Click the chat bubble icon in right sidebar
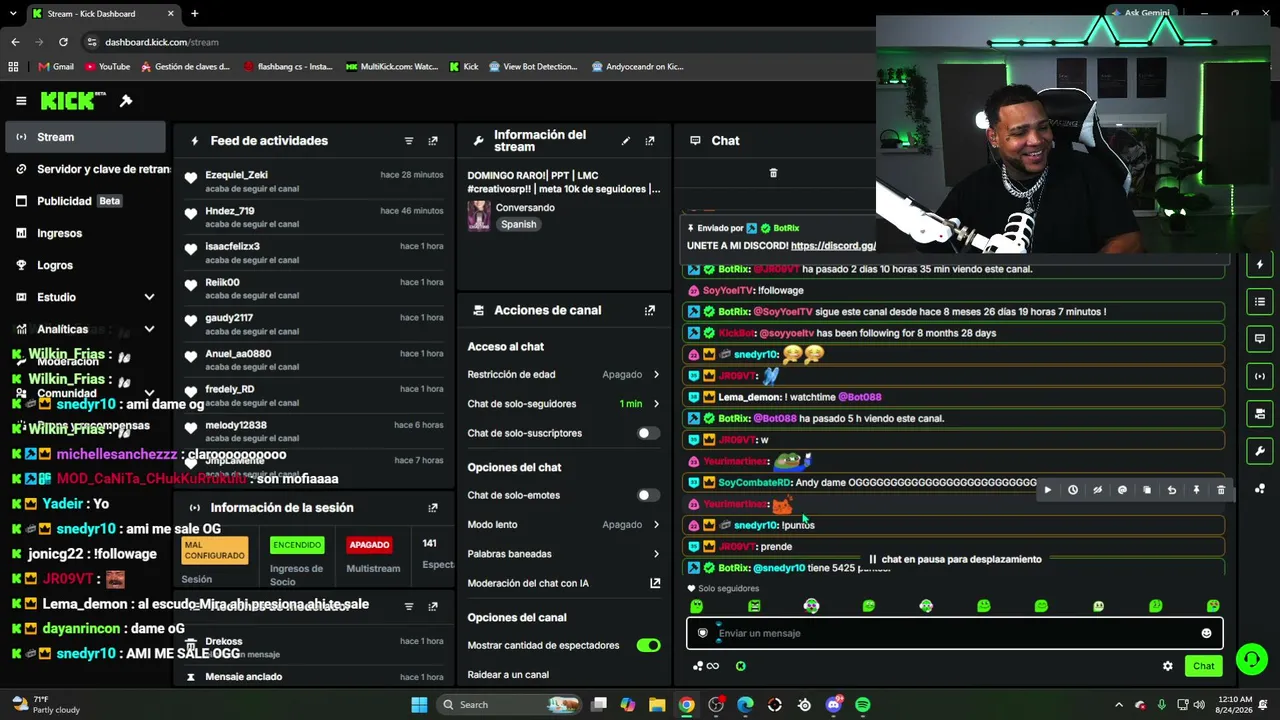 (1260, 339)
